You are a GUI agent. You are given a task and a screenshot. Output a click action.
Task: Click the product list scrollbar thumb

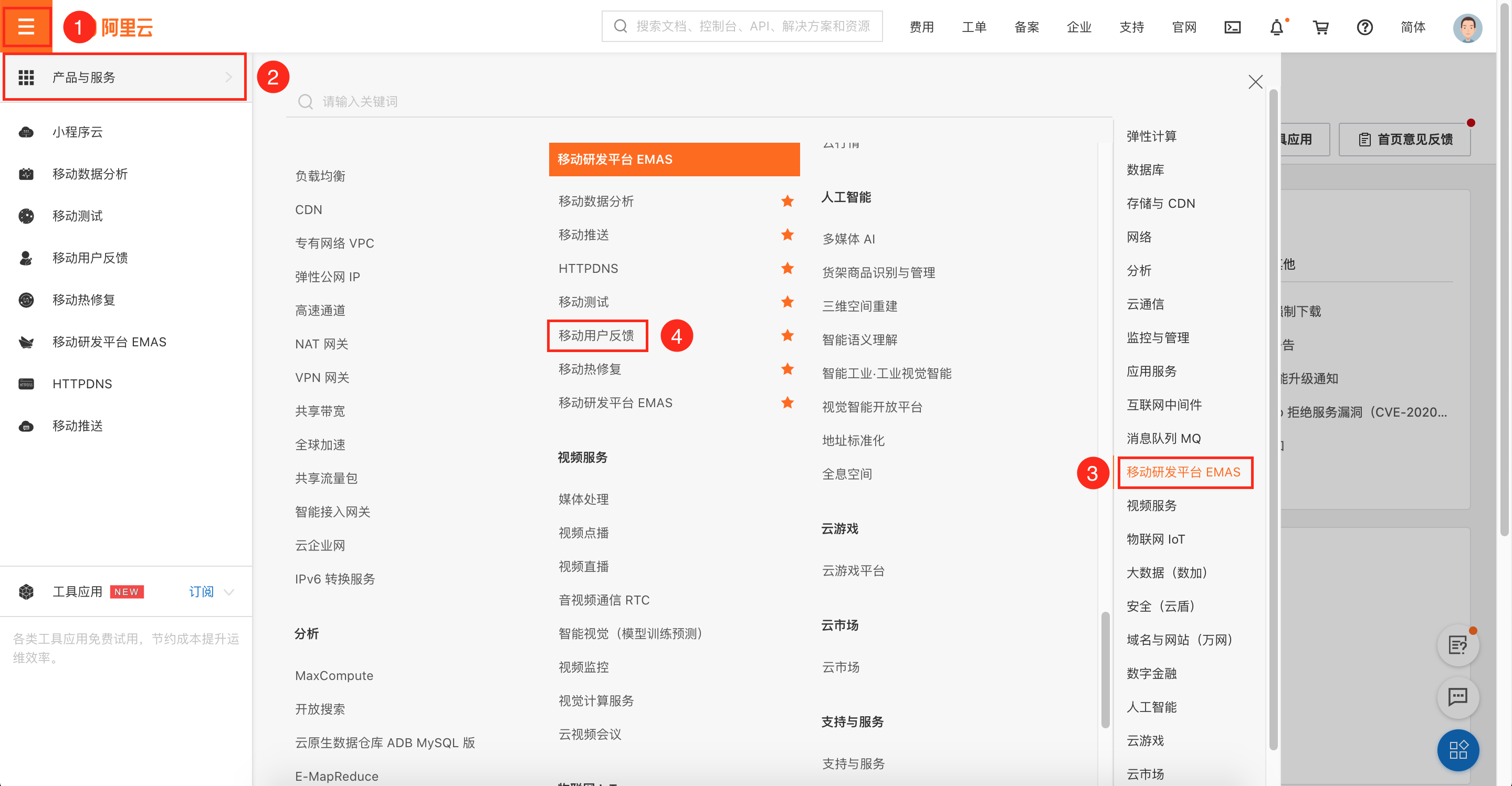(1105, 670)
